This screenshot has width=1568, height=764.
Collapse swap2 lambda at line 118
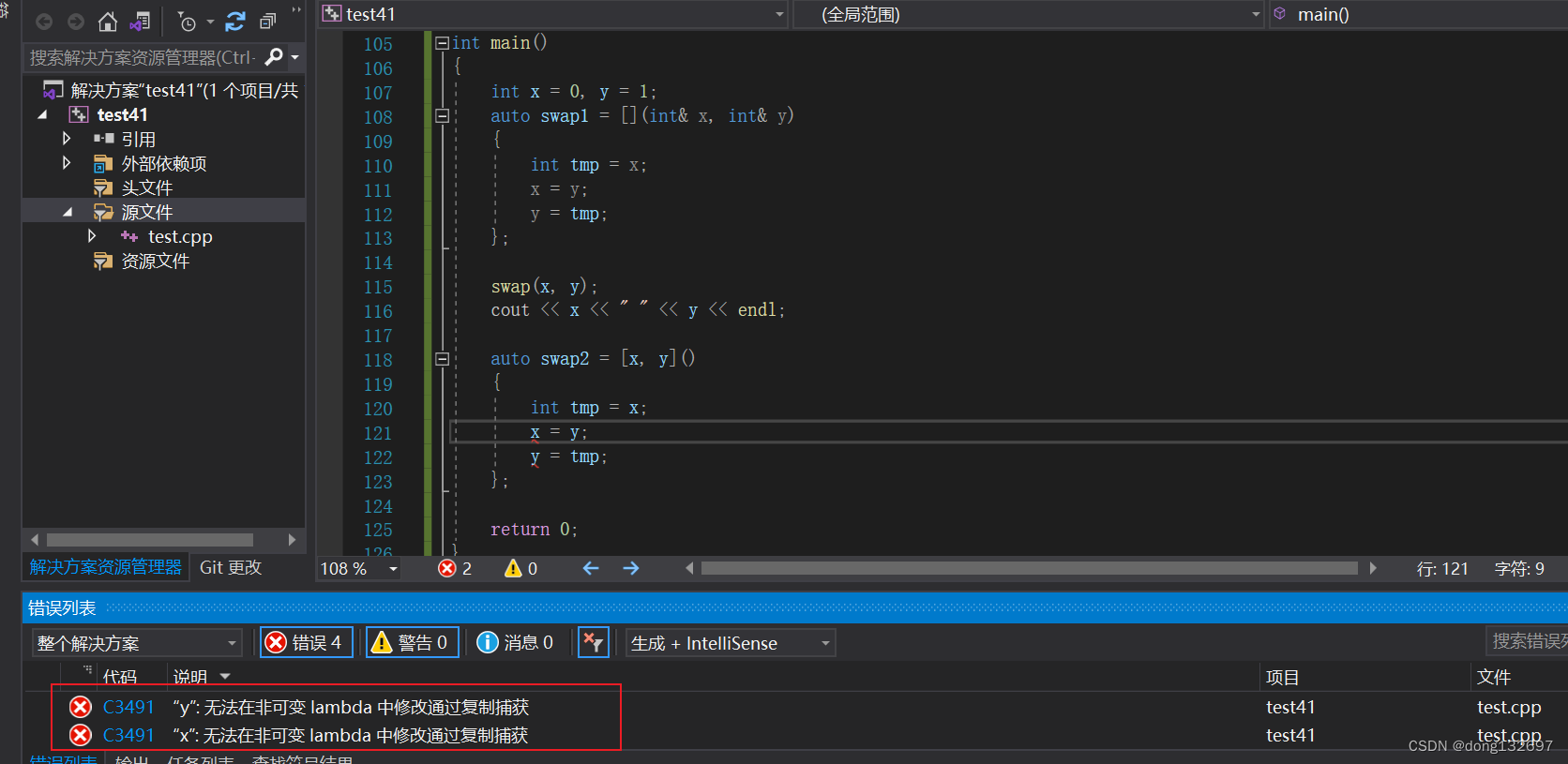[442, 358]
